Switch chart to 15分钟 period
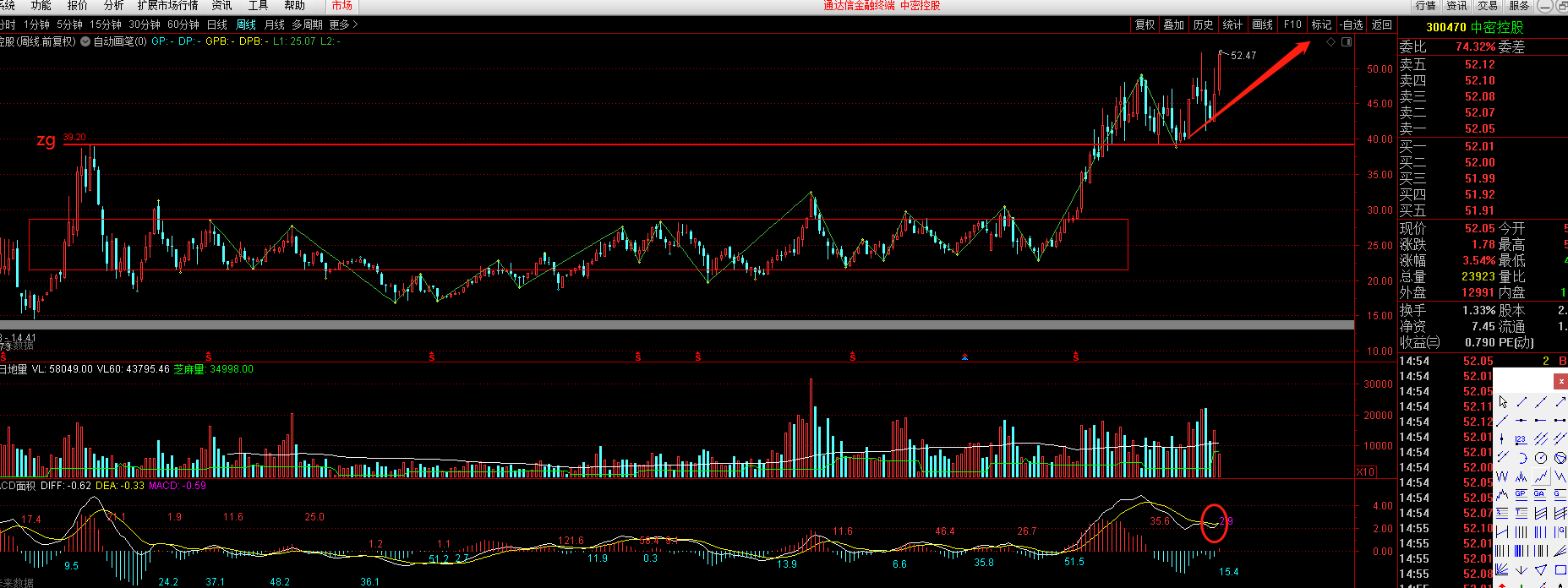1568x588 pixels. coord(106,24)
